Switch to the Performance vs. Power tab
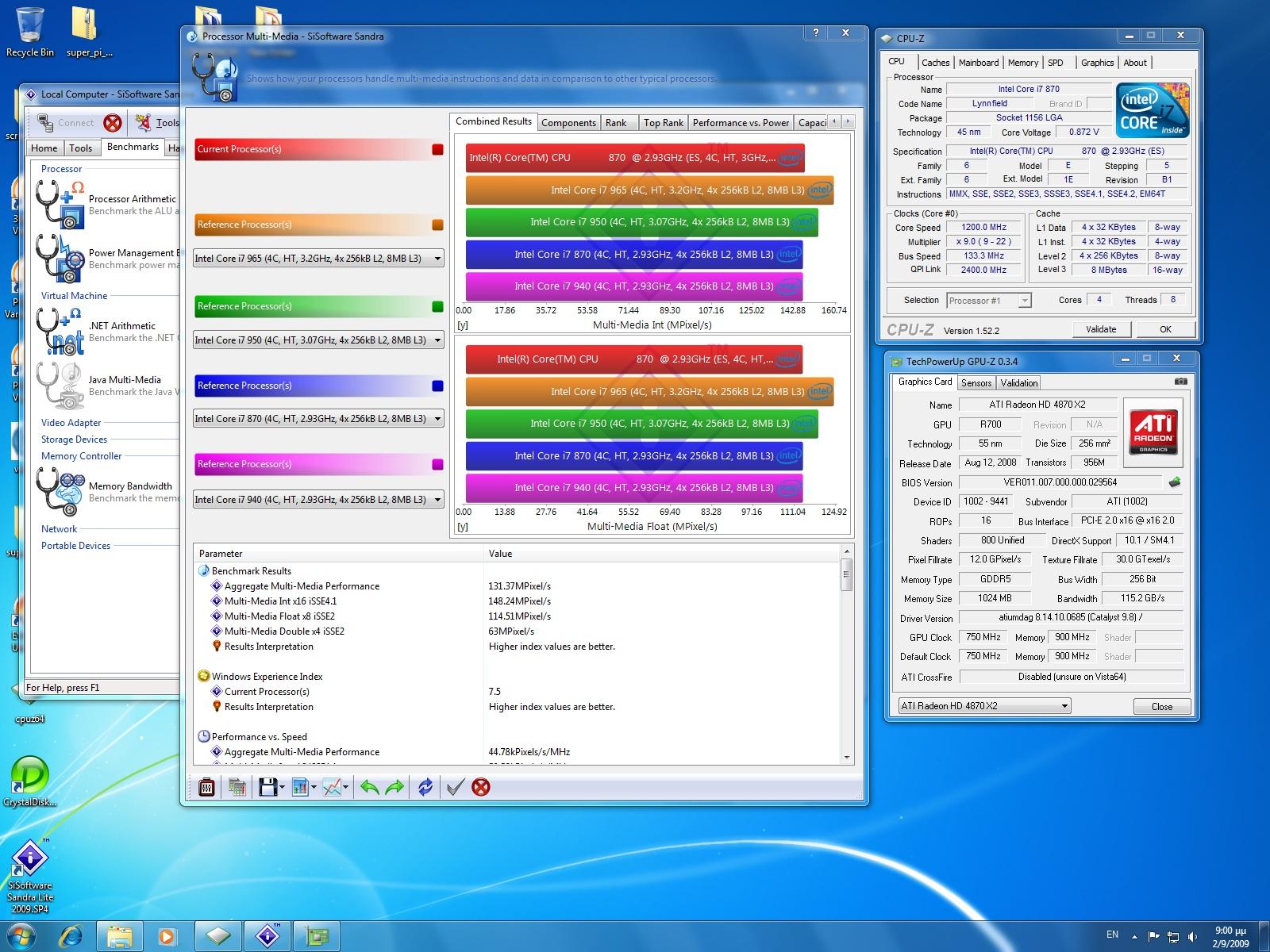1270x952 pixels. pos(741,122)
